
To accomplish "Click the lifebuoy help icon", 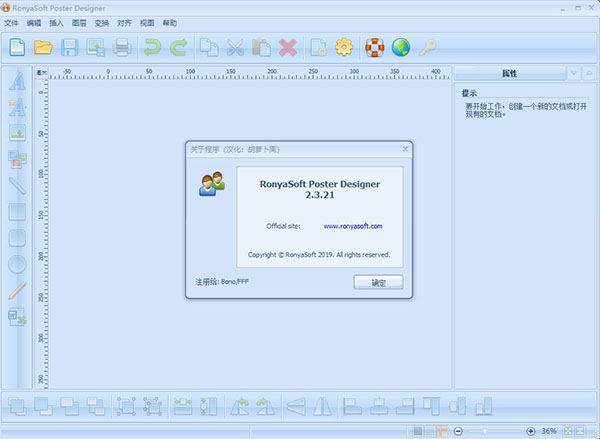I will point(375,46).
